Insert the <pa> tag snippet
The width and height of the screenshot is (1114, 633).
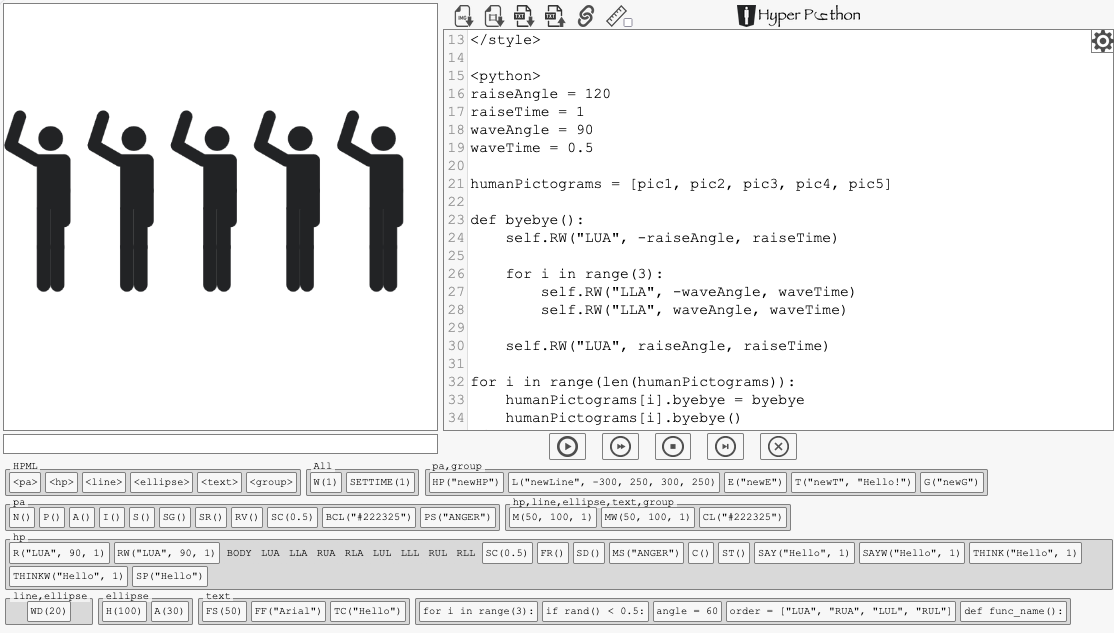click(x=25, y=482)
